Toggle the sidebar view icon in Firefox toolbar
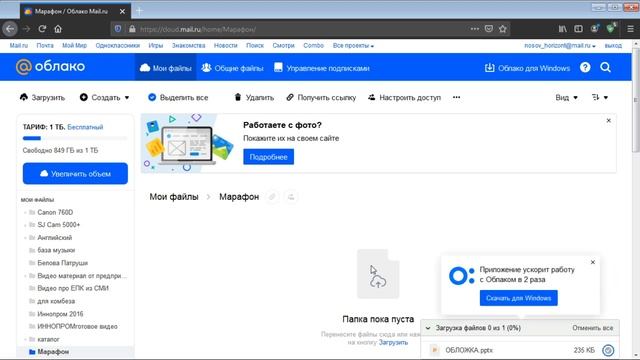The width and height of the screenshot is (640, 360). pos(578,29)
